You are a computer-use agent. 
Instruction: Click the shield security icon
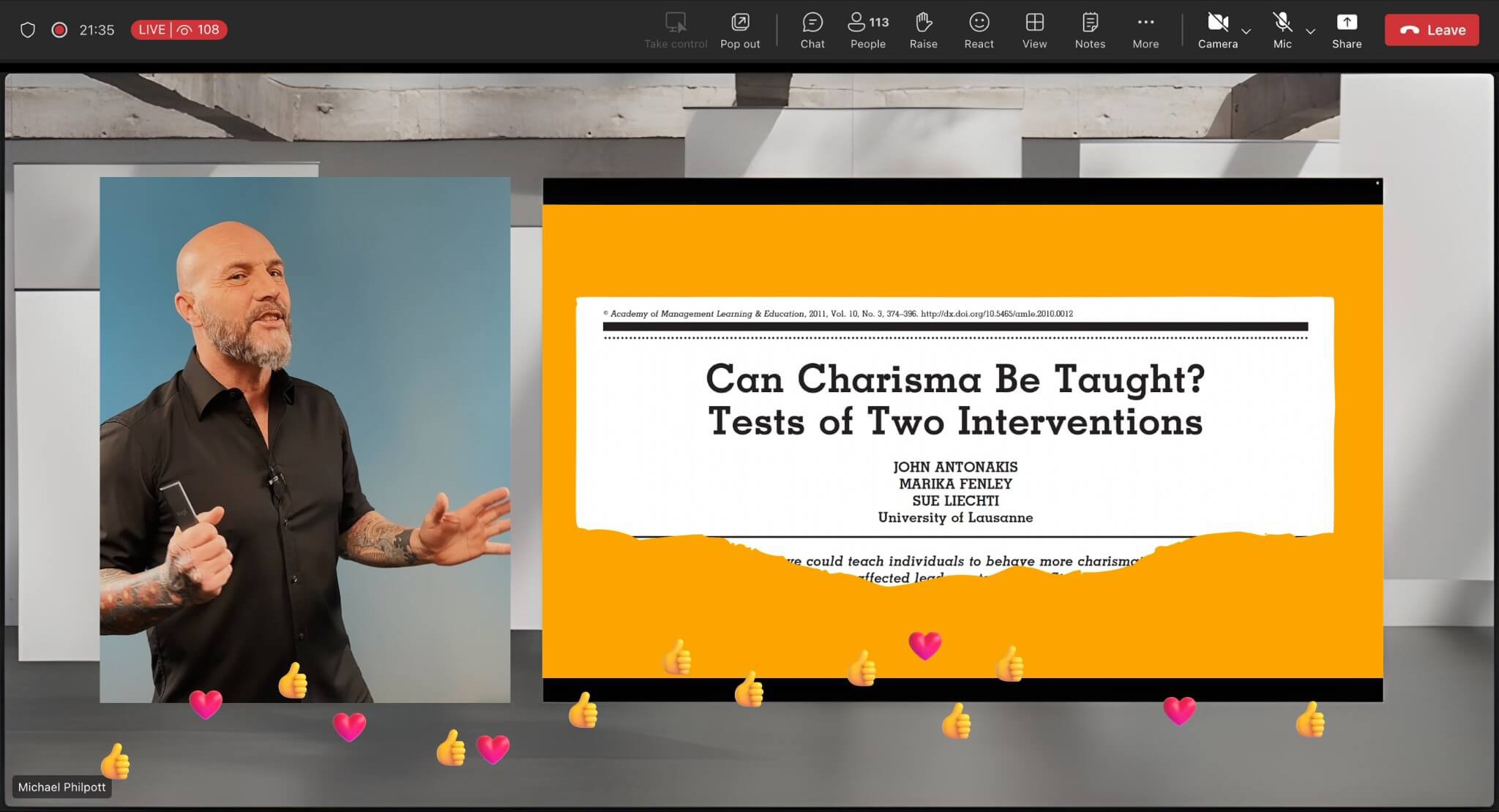coord(28,30)
